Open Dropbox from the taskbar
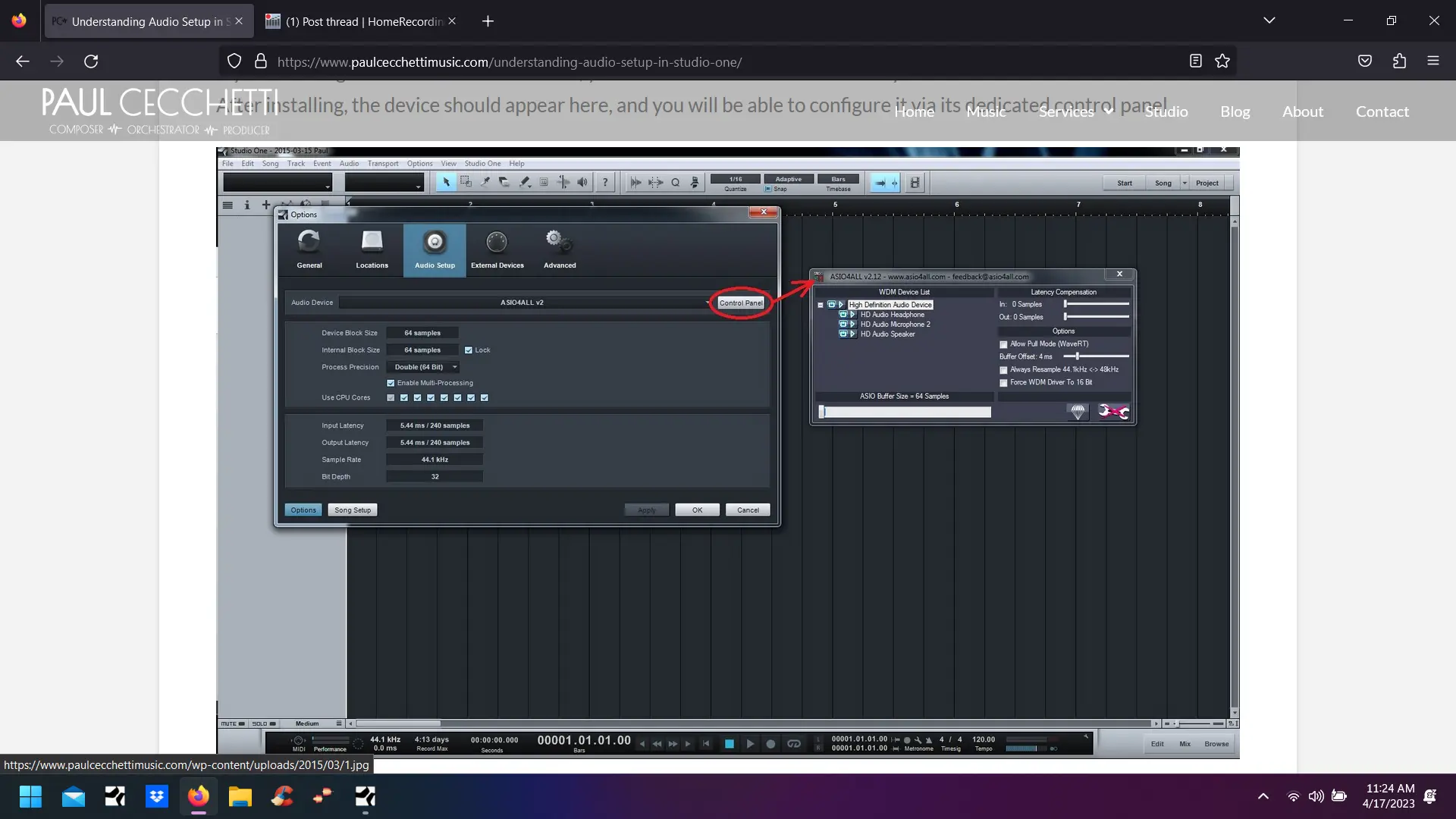The width and height of the screenshot is (1456, 819). [157, 796]
